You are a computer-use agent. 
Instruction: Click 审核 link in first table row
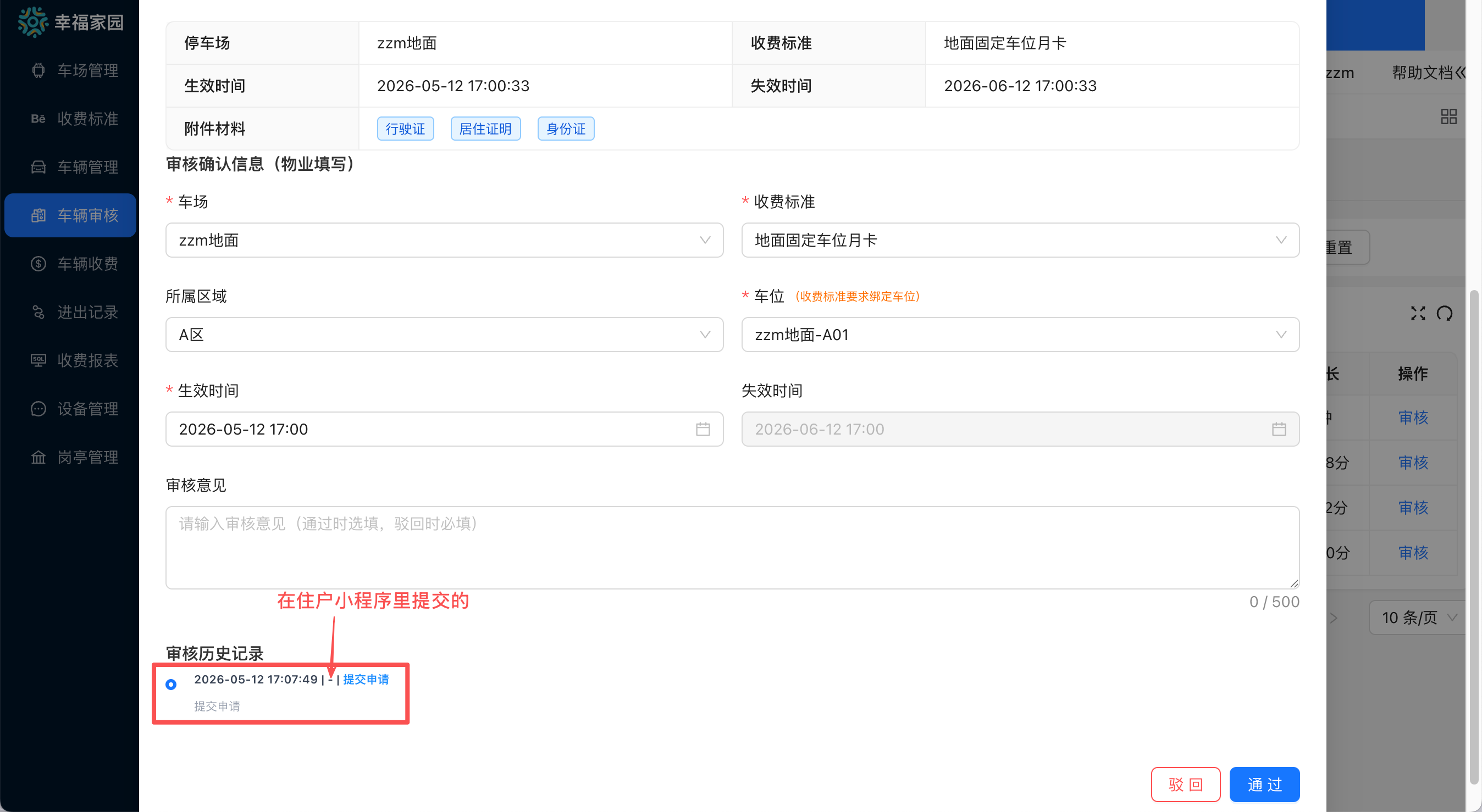pos(1413,417)
